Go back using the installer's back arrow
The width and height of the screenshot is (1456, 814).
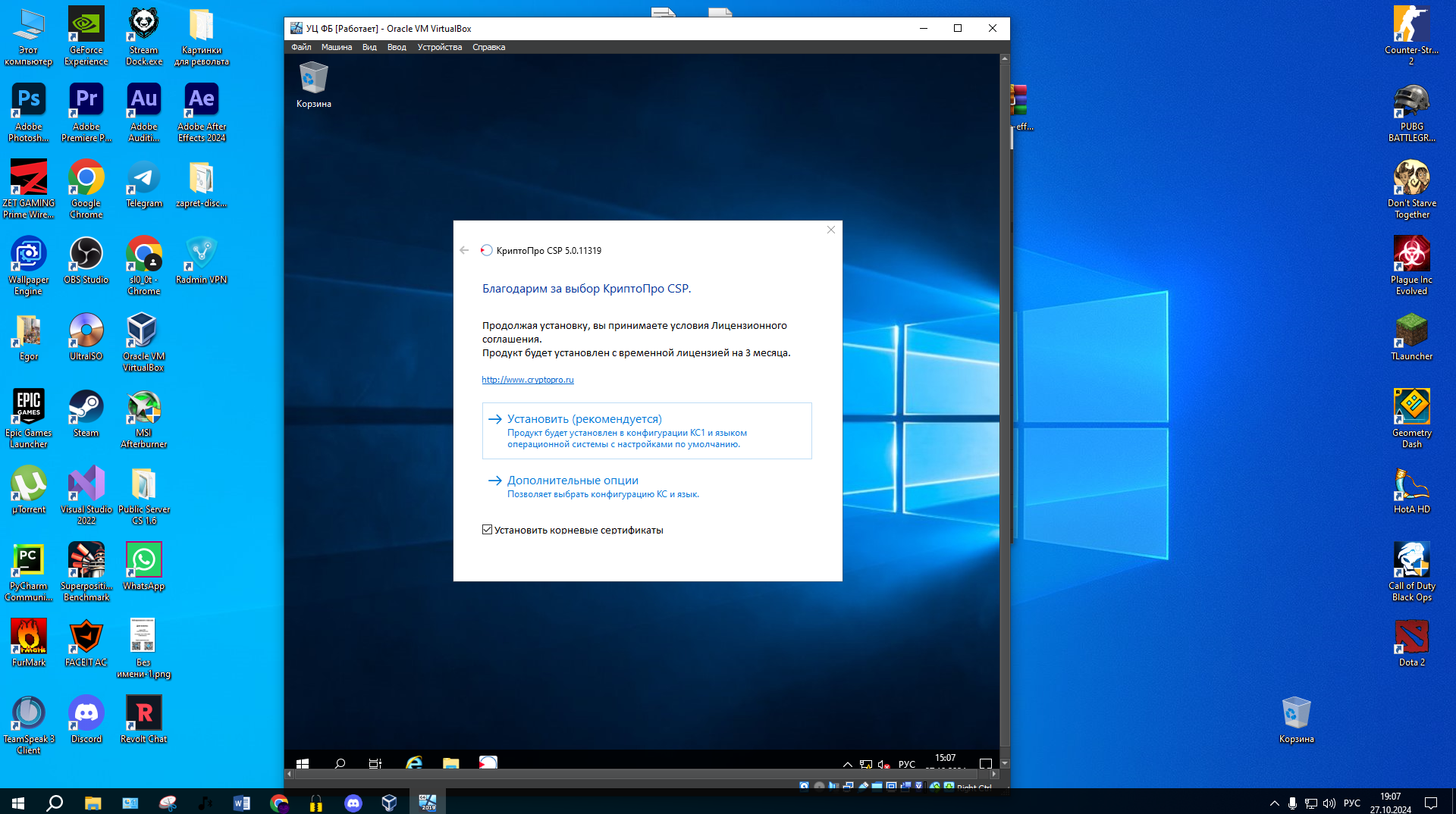coord(464,250)
